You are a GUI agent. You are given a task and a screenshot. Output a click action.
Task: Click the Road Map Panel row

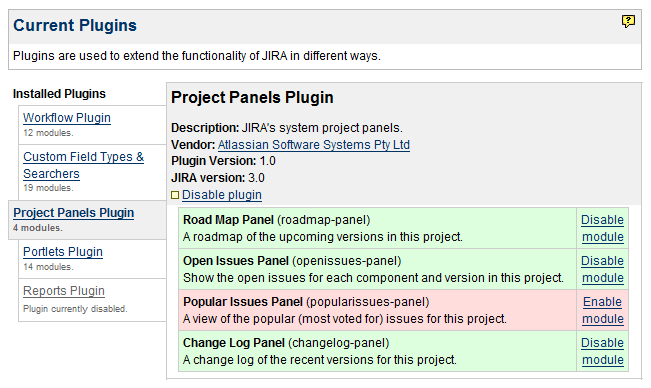(377, 228)
